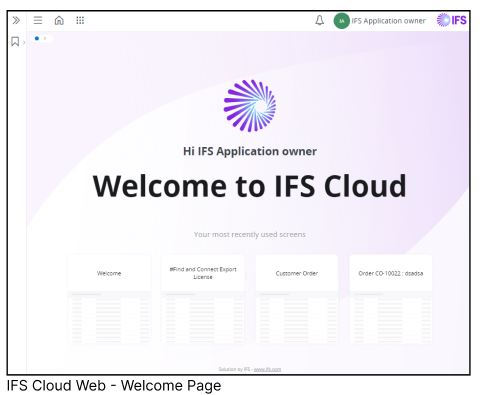Screen dimensions: 483x395
Task: Open the Find and Connect Export License card
Action: coord(203,299)
